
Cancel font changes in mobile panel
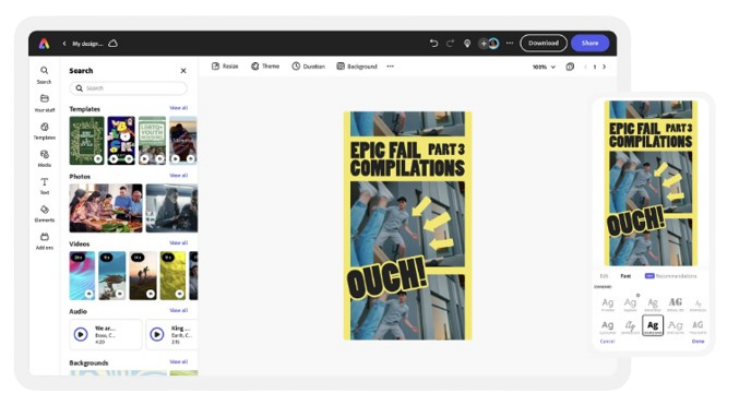click(x=607, y=341)
